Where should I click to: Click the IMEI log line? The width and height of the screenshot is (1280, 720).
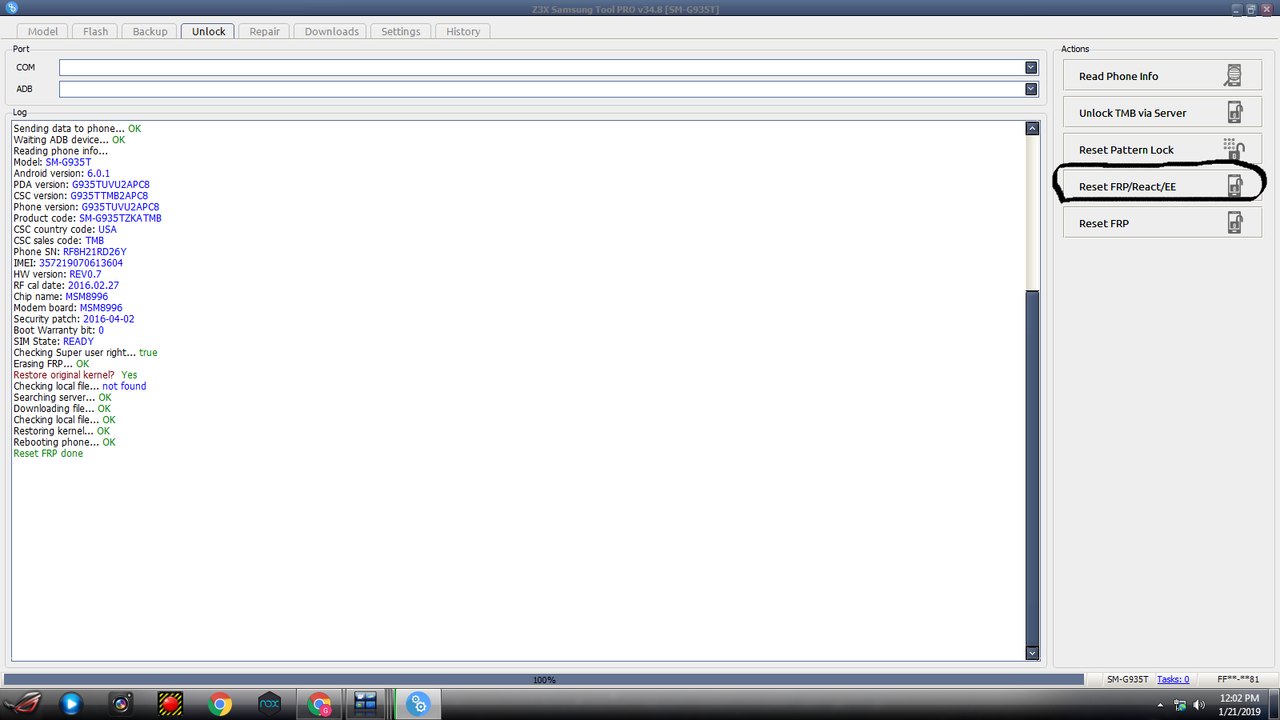pyautogui.click(x=68, y=263)
